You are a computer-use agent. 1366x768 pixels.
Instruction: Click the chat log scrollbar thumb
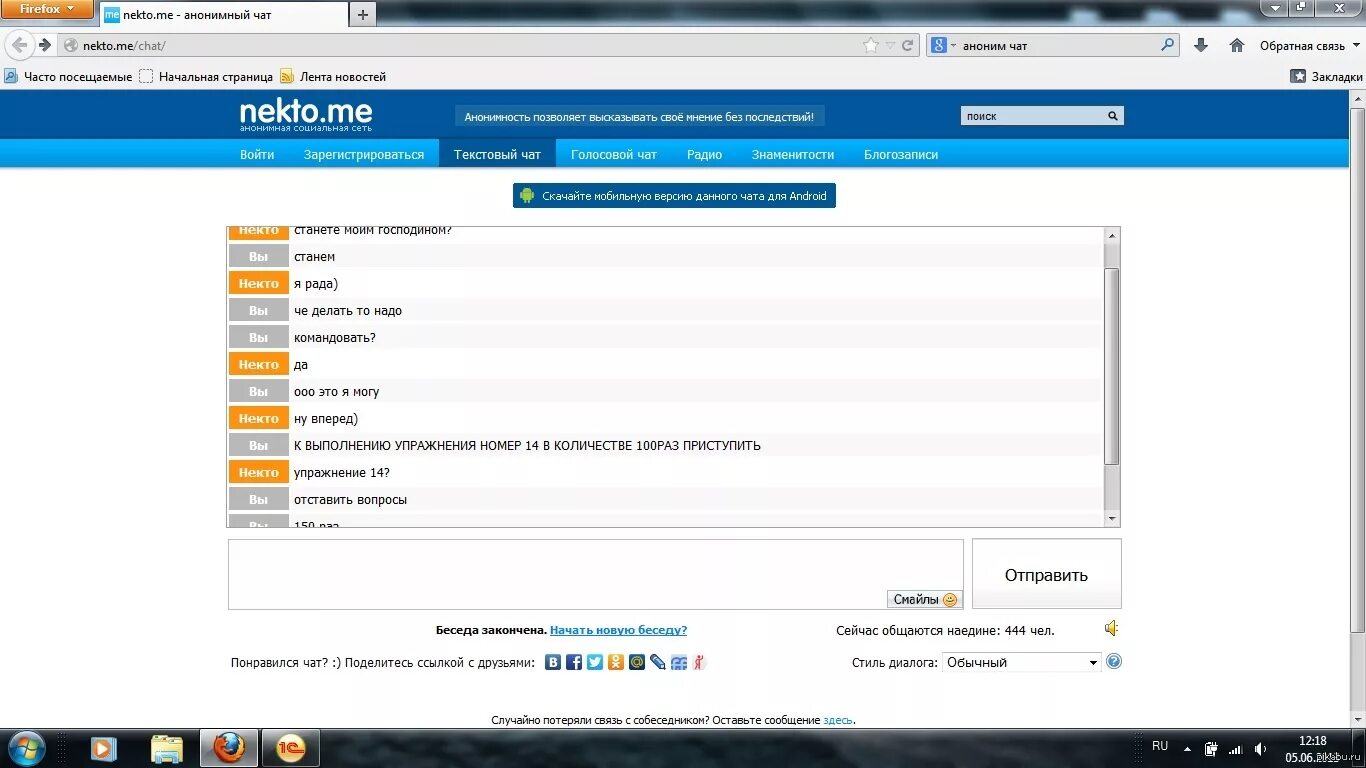click(x=1111, y=365)
